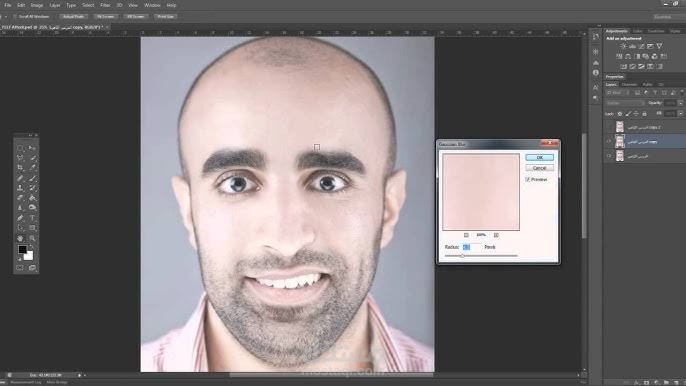This screenshot has width=686, height=386.
Task: Click the Fit Screen button
Action: click(105, 17)
